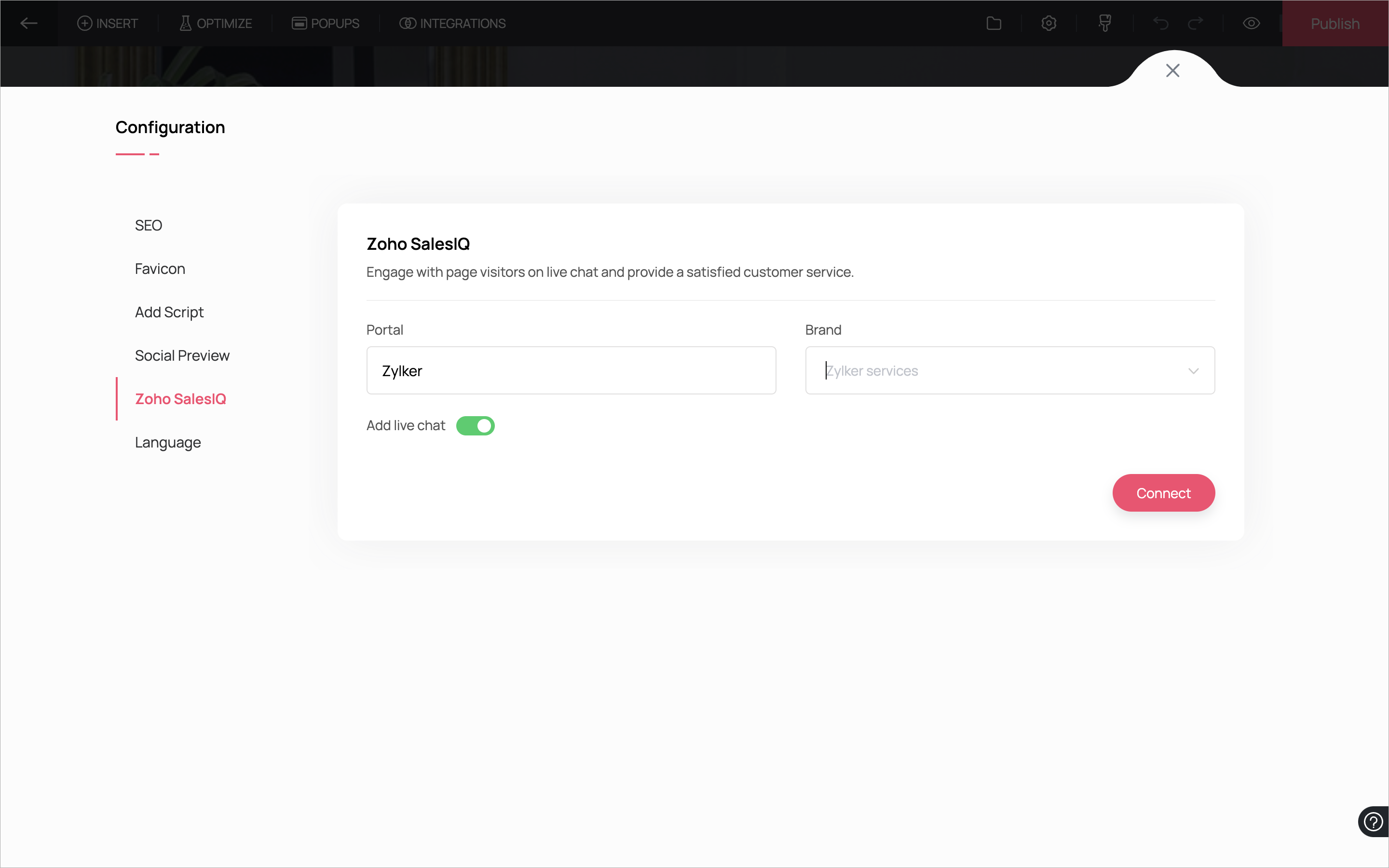Redo the last action
The width and height of the screenshot is (1389, 868).
click(x=1196, y=24)
